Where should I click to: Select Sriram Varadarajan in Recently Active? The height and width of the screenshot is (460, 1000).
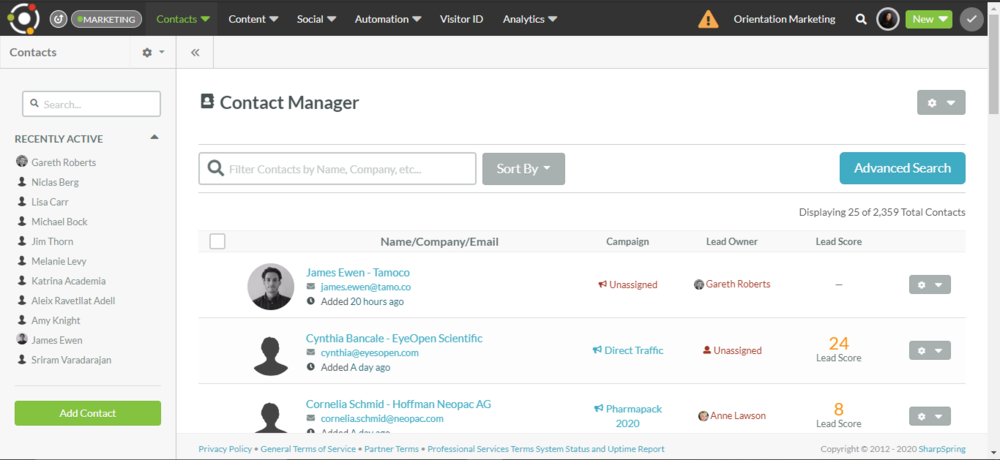click(x=71, y=360)
